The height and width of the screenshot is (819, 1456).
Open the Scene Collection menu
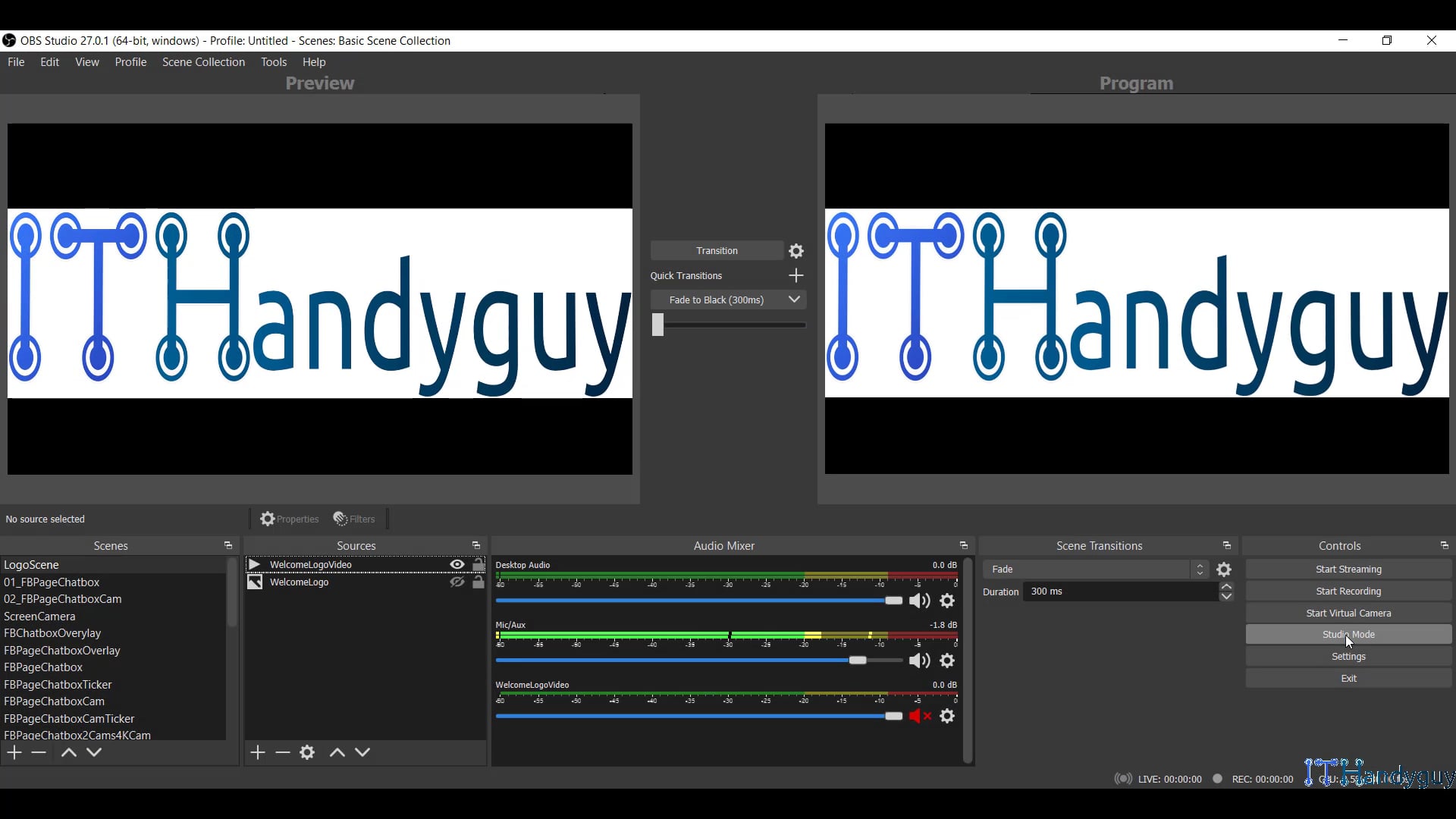tap(203, 61)
